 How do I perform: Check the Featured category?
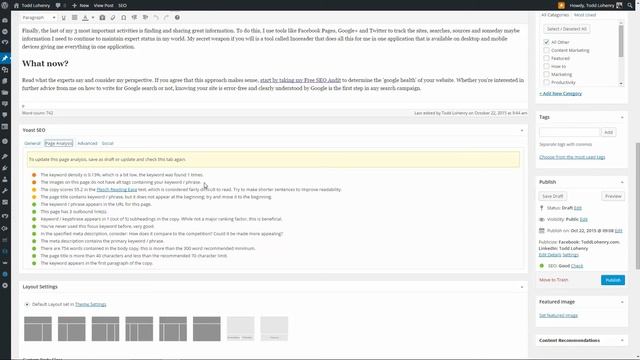(546, 58)
